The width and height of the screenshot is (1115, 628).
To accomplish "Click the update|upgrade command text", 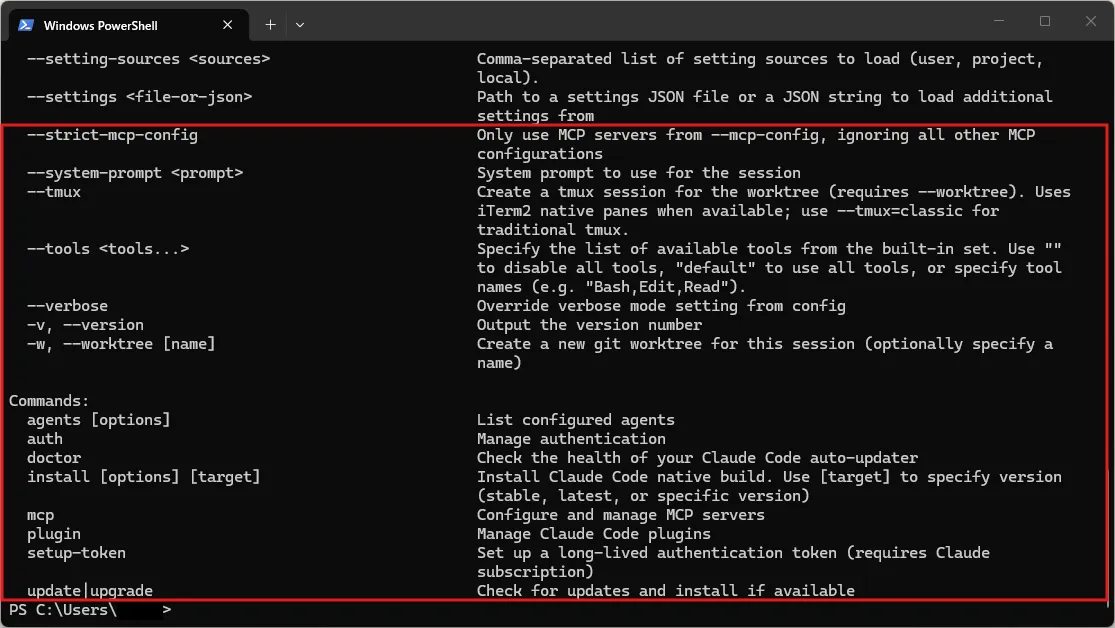I will 90,591.
